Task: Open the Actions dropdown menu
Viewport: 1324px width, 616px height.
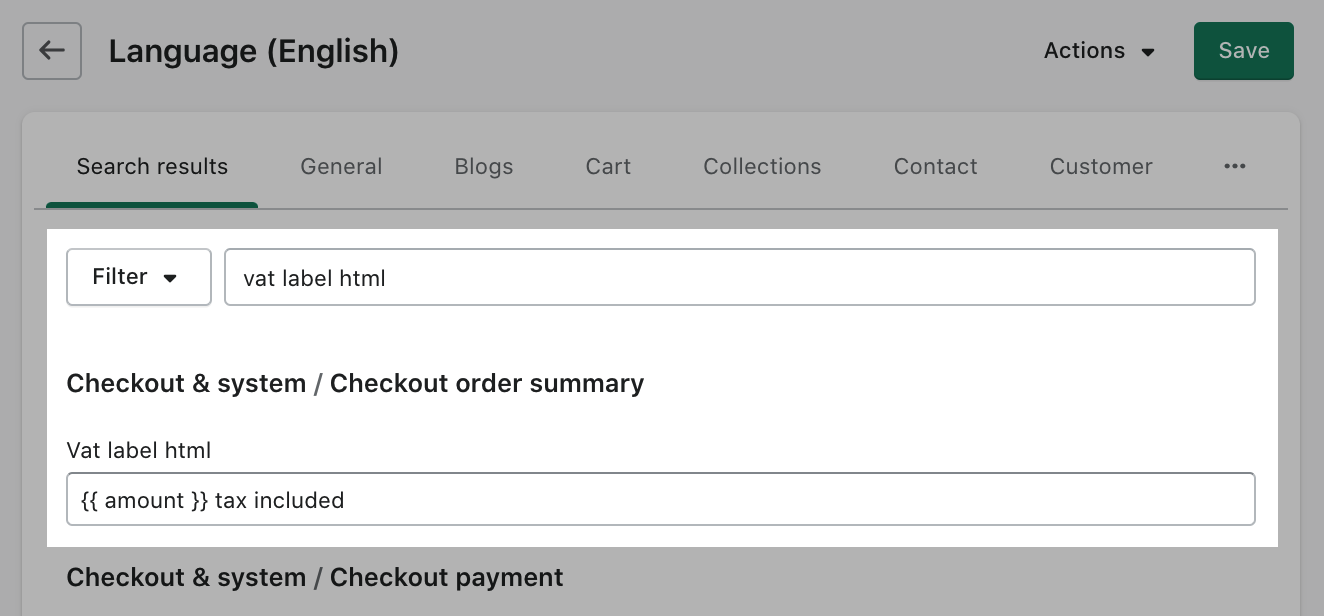Action: click(1099, 51)
